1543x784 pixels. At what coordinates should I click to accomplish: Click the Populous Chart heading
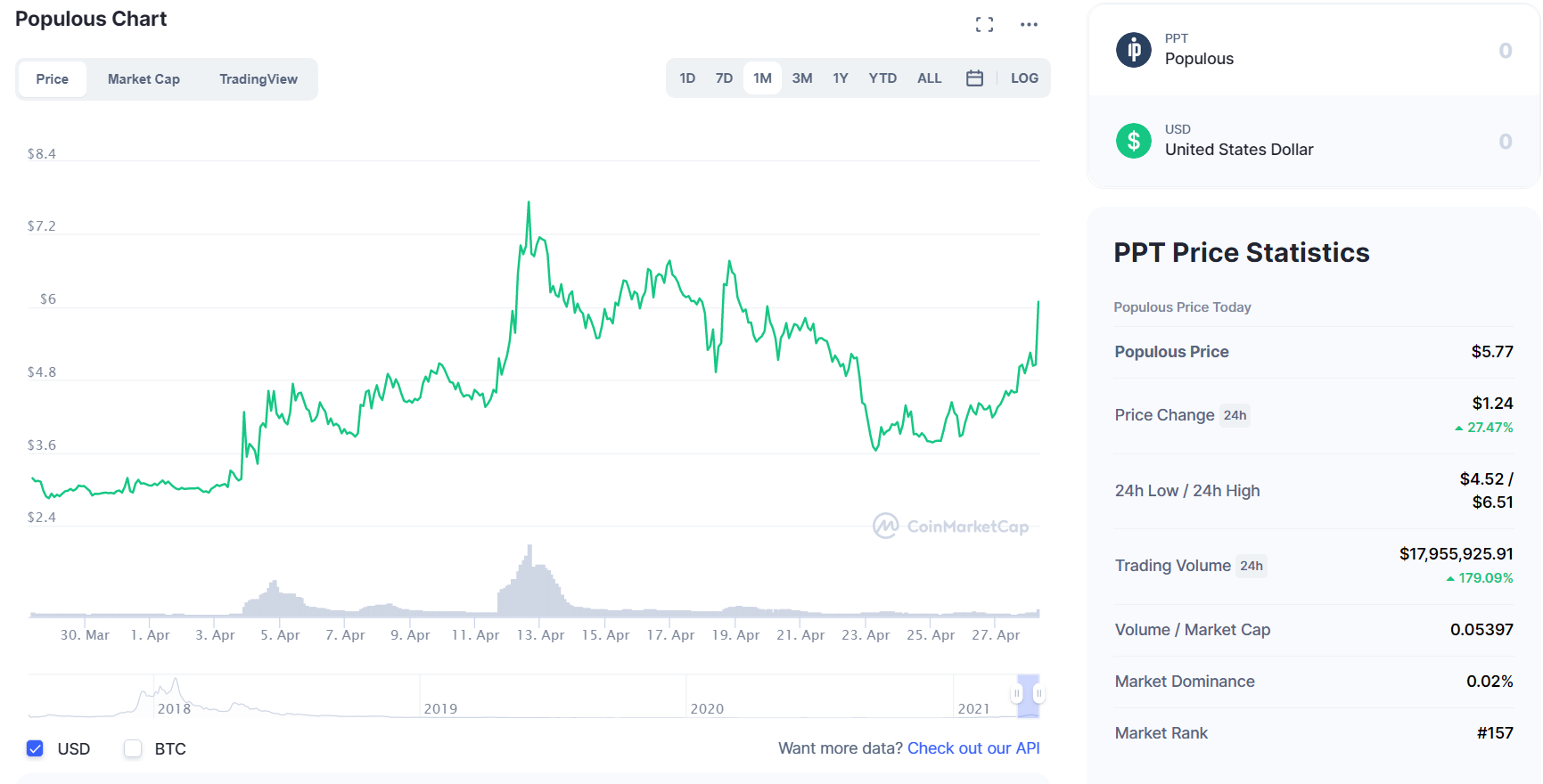coord(91,20)
